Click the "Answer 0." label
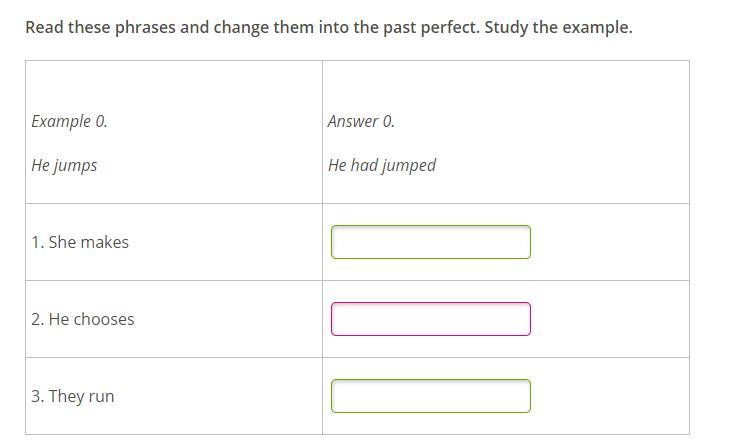The image size is (753, 443). [x=361, y=121]
